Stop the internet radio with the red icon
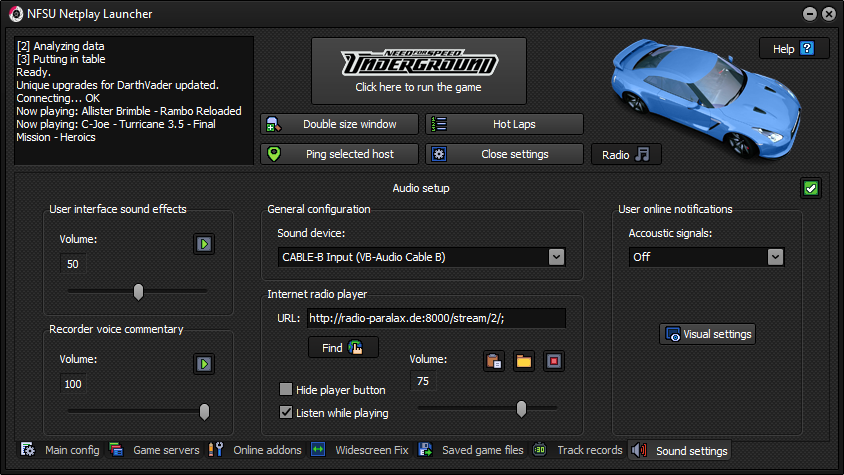844x475 pixels. [554, 361]
